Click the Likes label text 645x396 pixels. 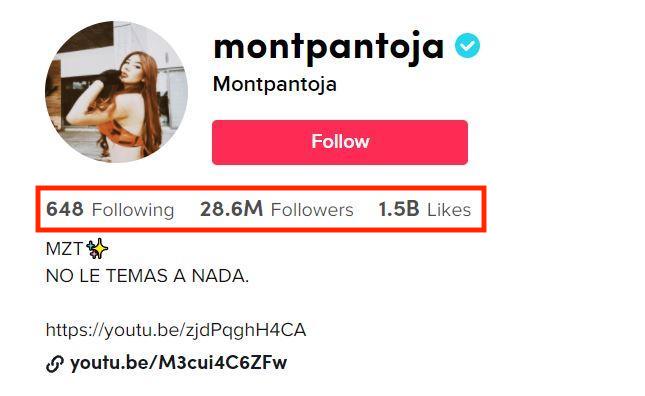tap(449, 210)
